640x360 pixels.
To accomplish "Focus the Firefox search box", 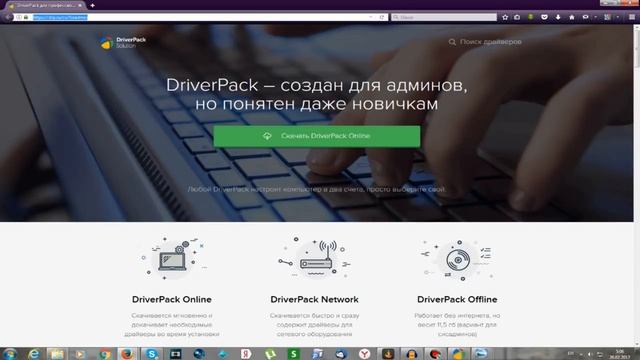I will click(444, 17).
